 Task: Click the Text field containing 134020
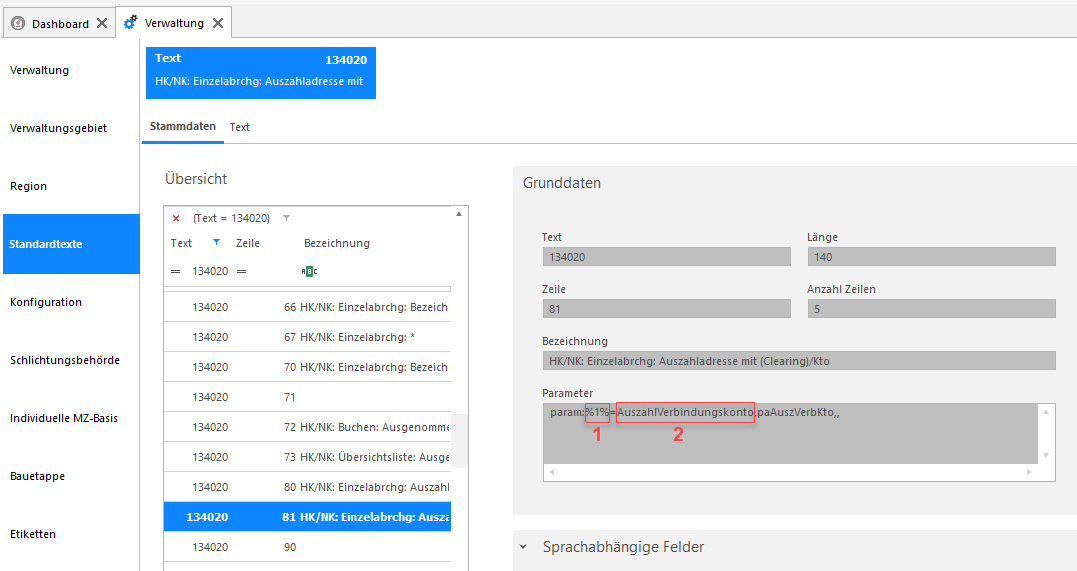(x=666, y=257)
